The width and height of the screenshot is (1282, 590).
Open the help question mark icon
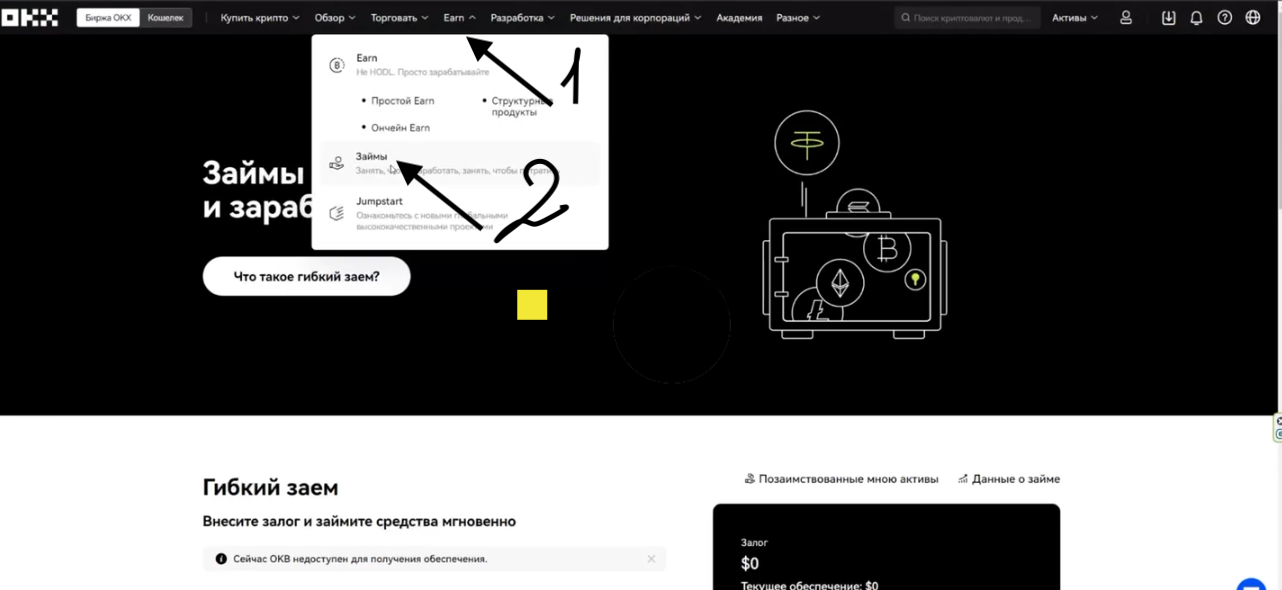(x=1224, y=18)
